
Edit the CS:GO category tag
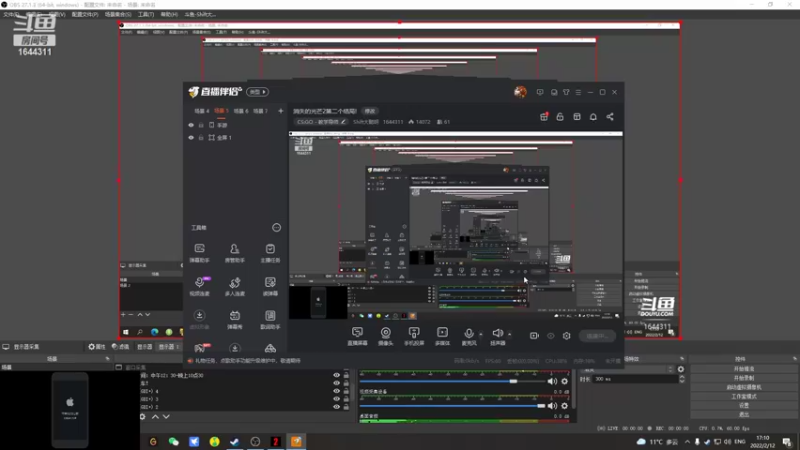321,122
